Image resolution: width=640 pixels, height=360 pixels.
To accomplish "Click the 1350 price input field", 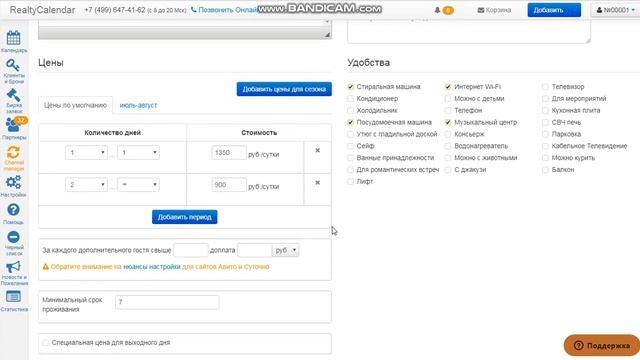I will tap(229, 153).
